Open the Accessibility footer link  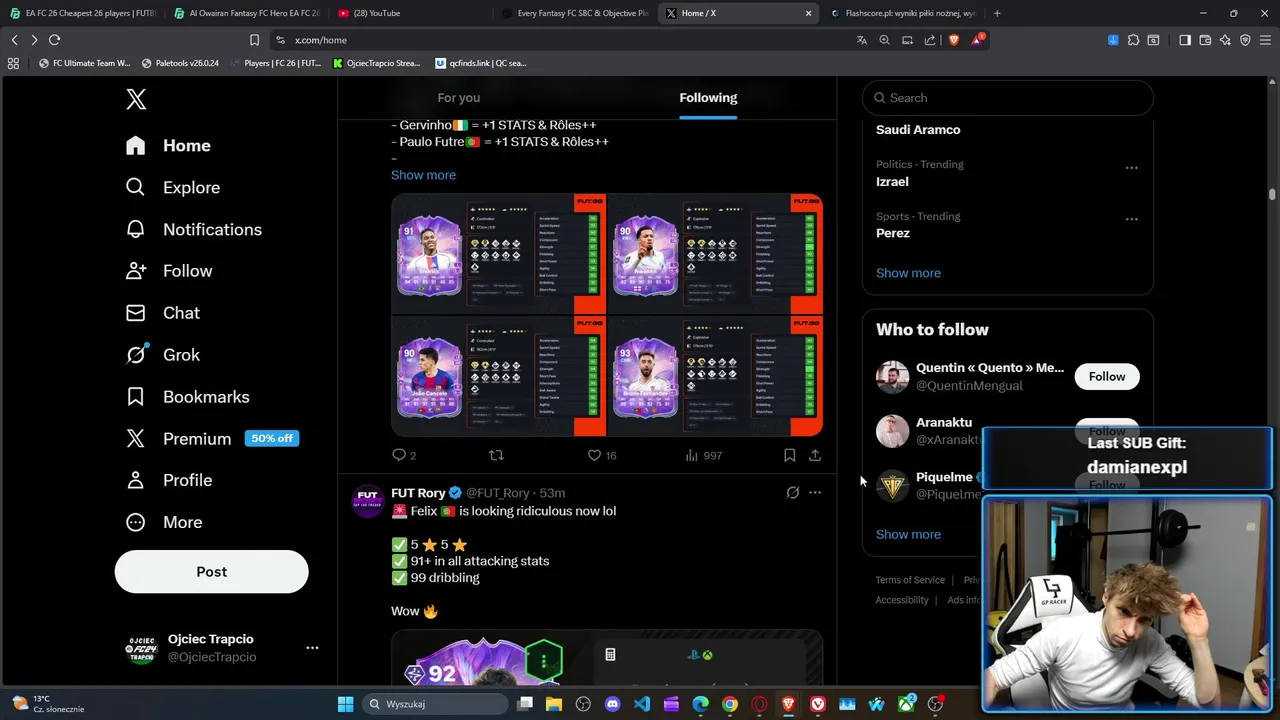coord(902,600)
